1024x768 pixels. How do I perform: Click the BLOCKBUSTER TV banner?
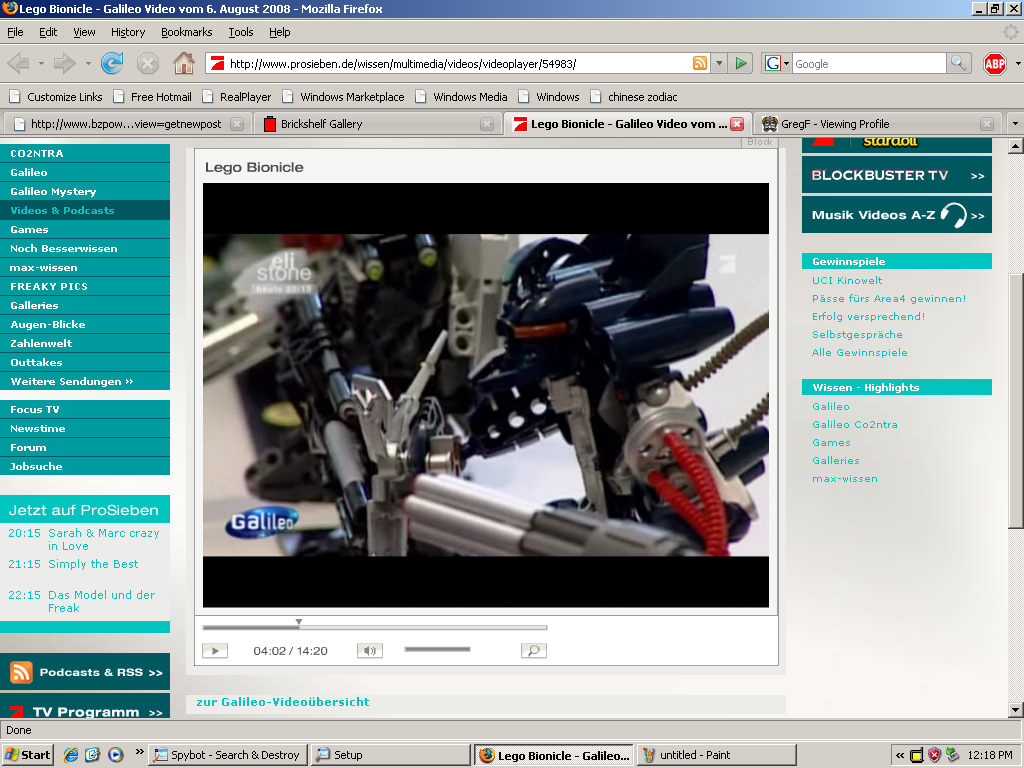click(897, 174)
